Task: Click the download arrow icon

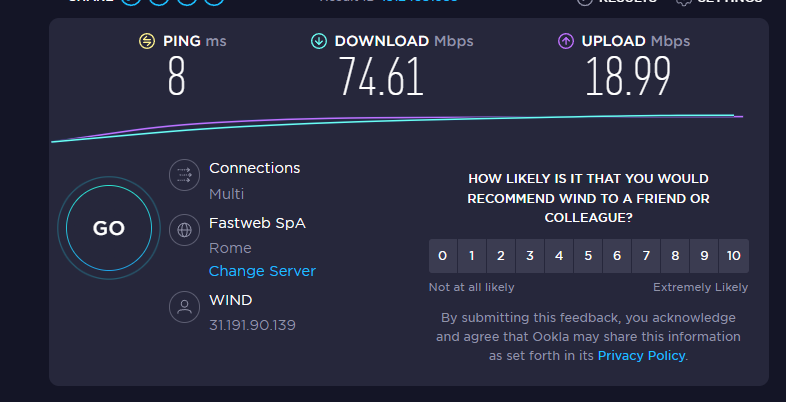Action: [319, 41]
